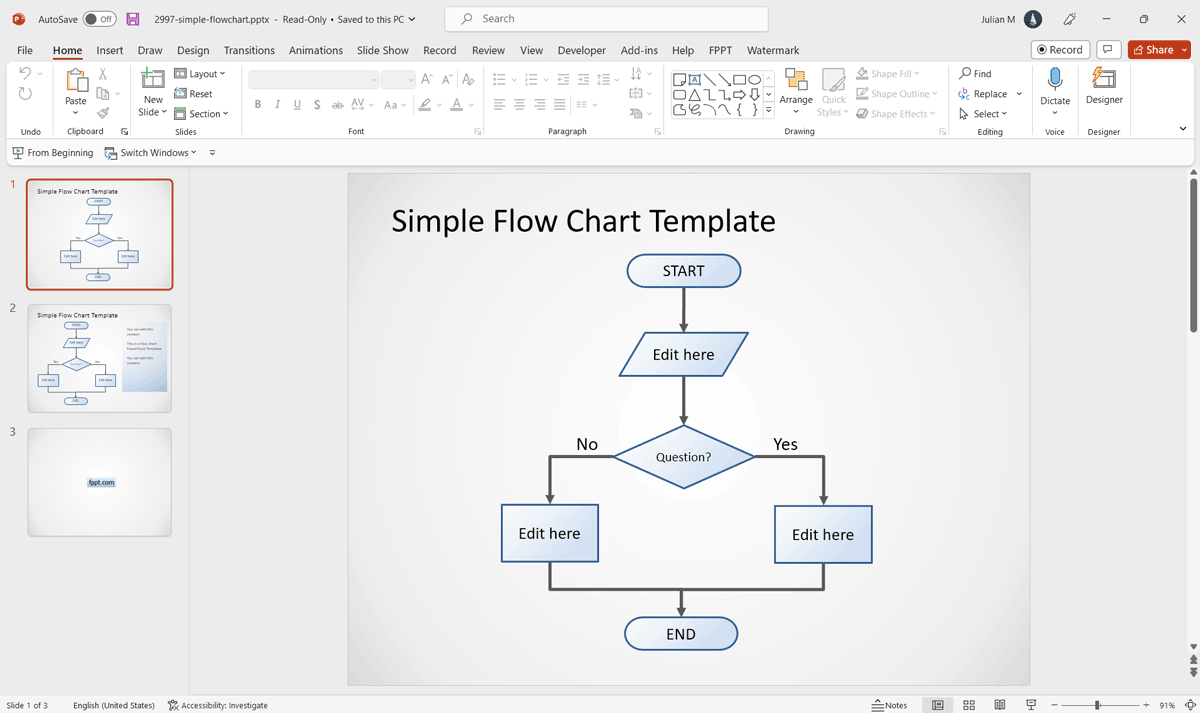Image resolution: width=1200 pixels, height=713 pixels.
Task: Switch to Slide Sorter view
Action: click(x=969, y=705)
